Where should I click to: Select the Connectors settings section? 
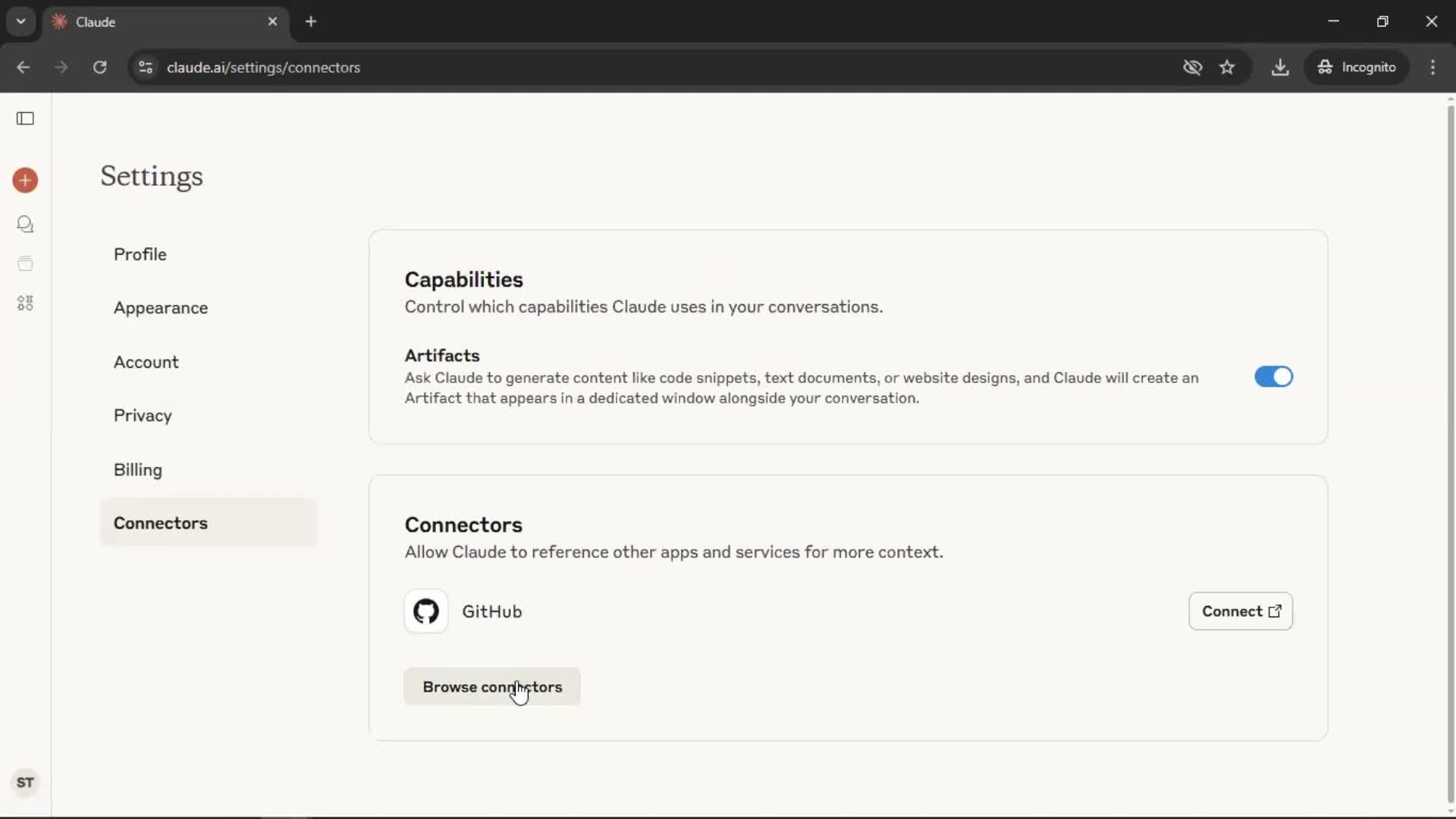(x=209, y=523)
